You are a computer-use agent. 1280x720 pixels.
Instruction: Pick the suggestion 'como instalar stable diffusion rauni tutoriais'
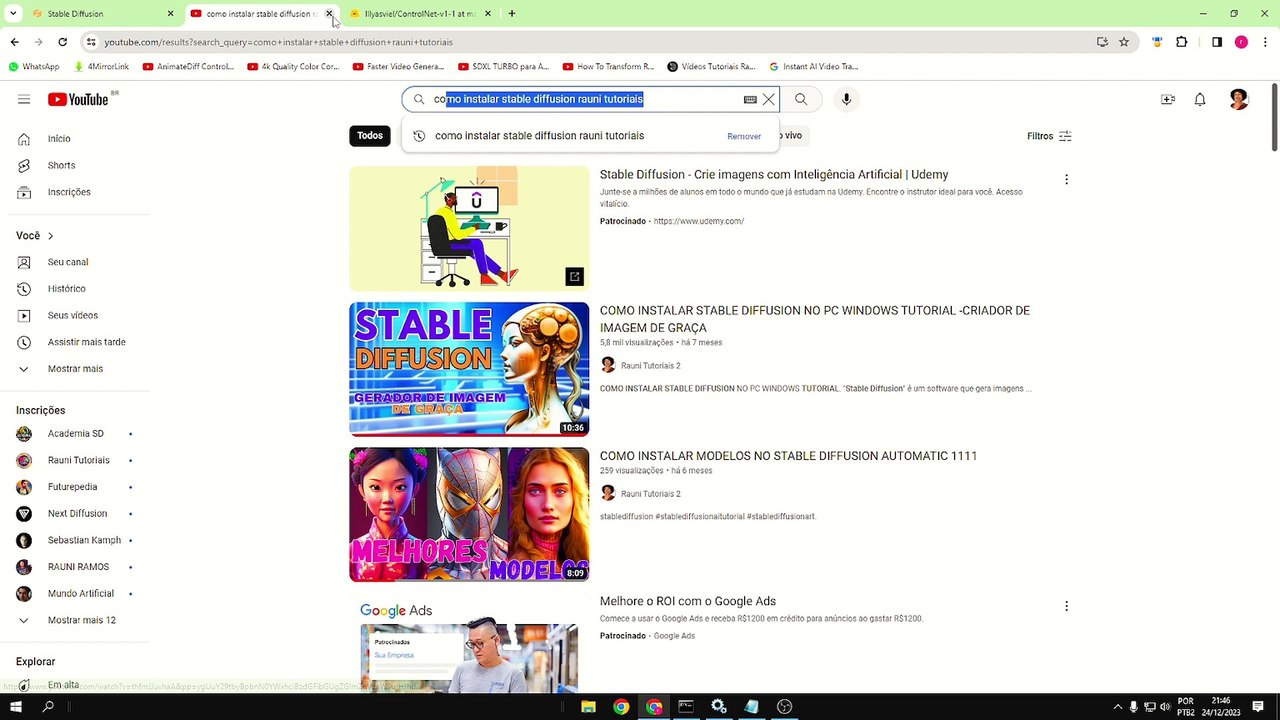539,136
